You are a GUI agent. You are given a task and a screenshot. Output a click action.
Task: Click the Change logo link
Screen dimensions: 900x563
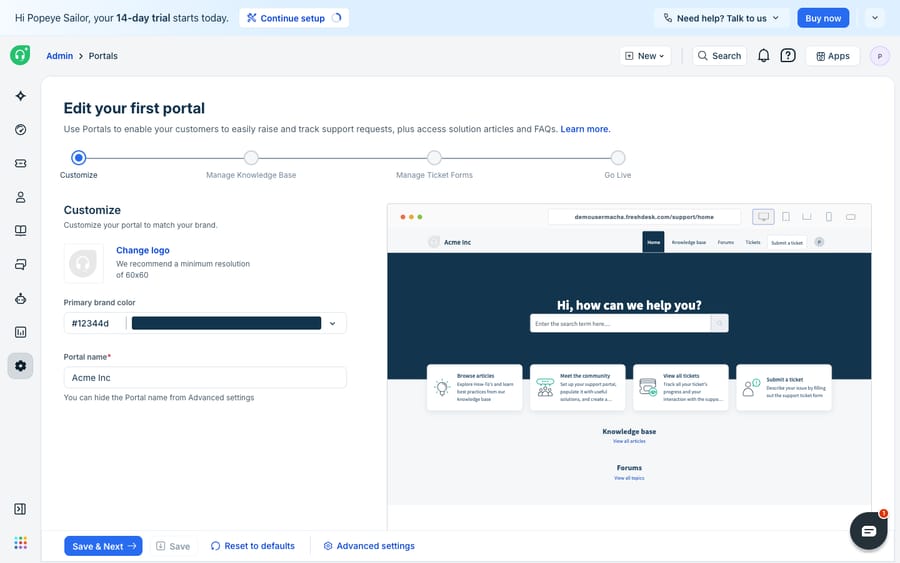(143, 250)
